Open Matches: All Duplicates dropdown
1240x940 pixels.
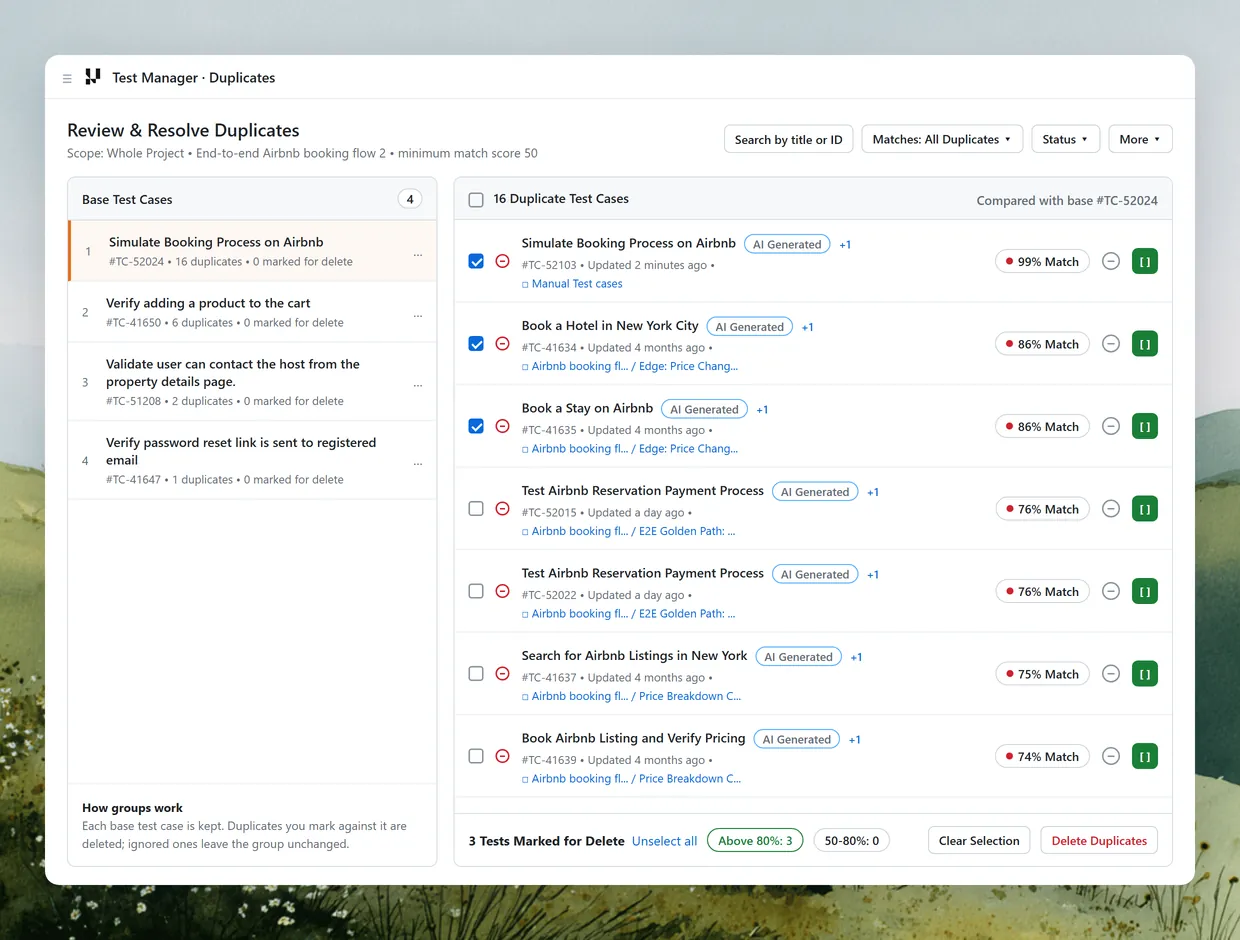pos(942,139)
